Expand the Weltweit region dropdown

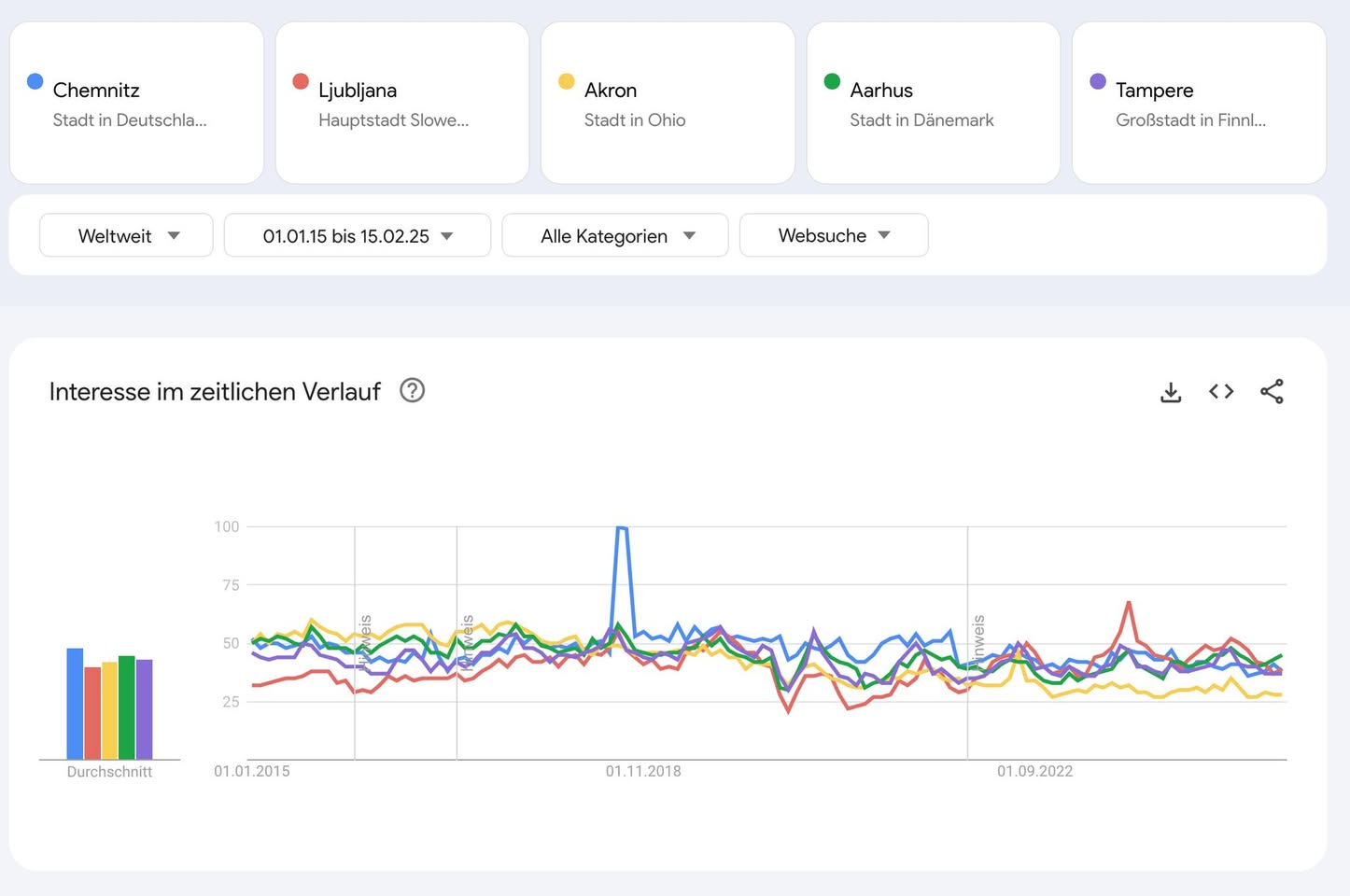coord(126,235)
